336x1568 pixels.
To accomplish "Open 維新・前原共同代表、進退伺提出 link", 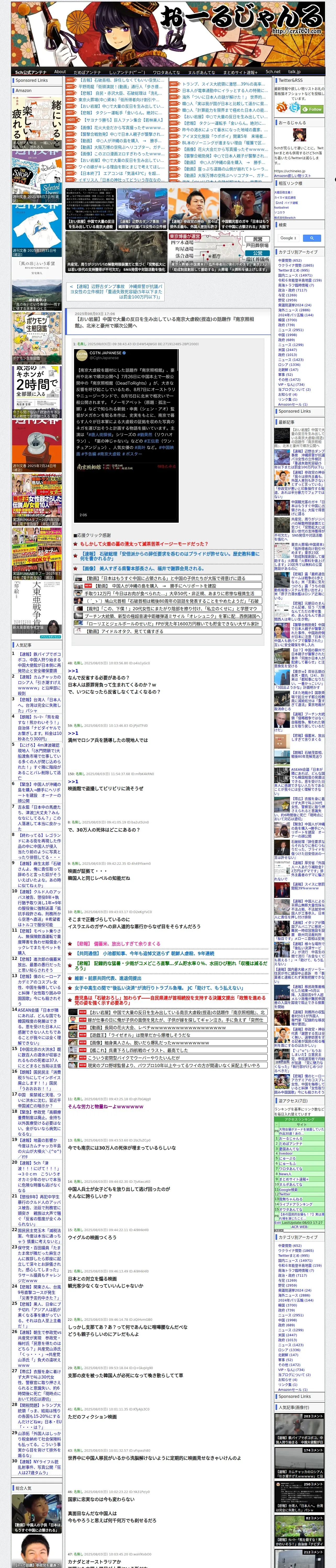I will [108, 978].
